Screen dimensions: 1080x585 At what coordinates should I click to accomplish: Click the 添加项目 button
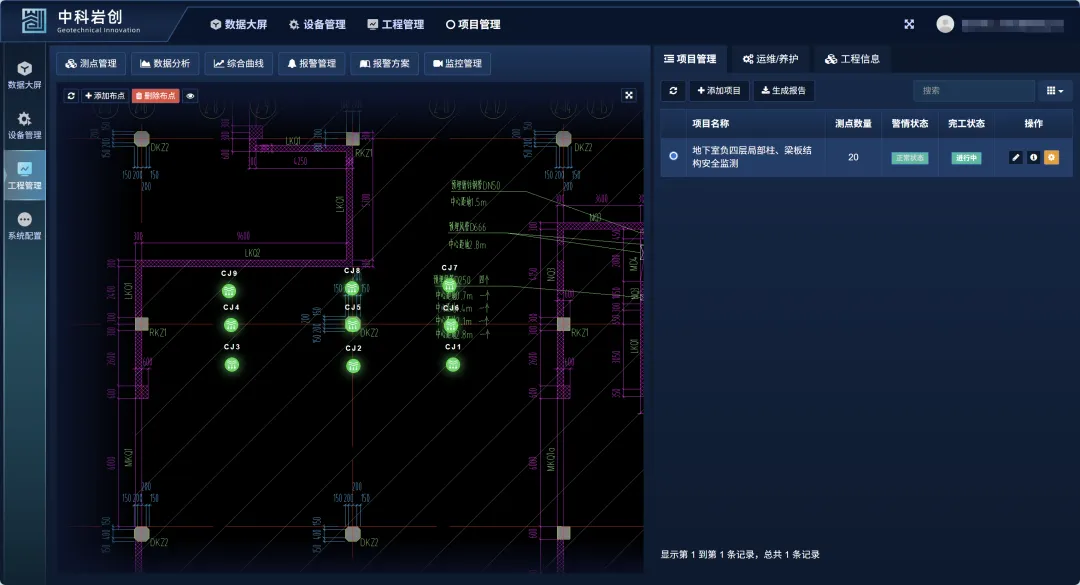pyautogui.click(x=719, y=91)
